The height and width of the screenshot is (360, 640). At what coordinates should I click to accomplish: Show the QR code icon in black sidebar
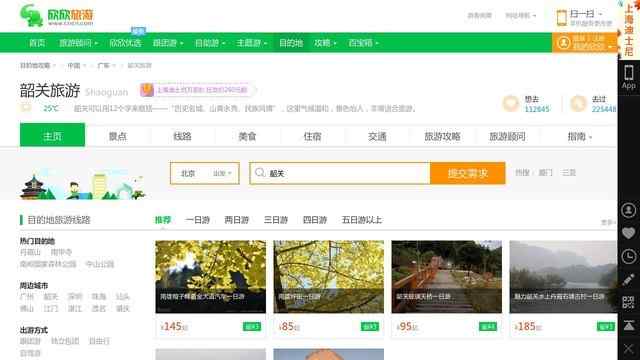(629, 302)
